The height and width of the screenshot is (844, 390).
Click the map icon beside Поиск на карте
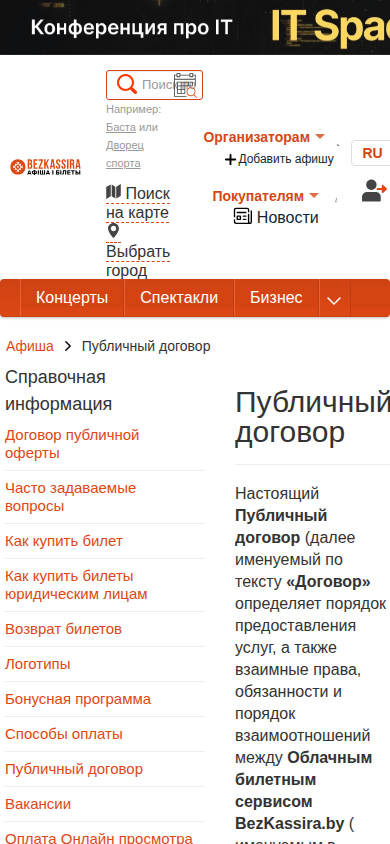point(114,192)
